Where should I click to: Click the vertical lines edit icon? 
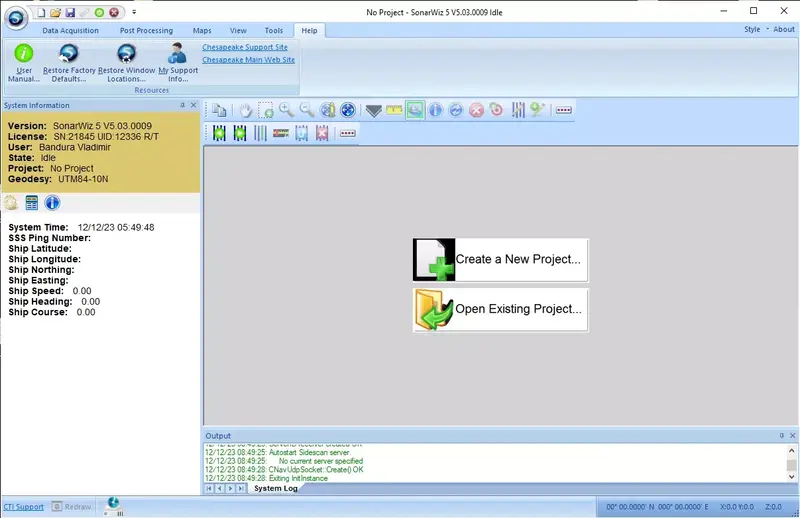click(518, 110)
